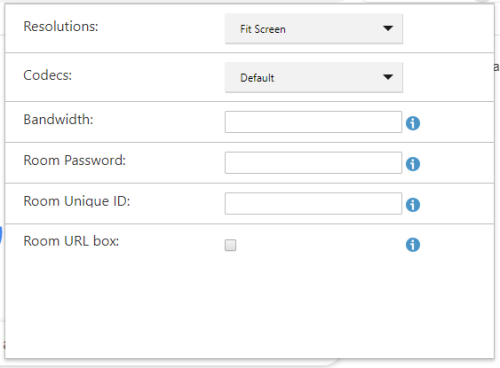Click the Bandwidth input field
Viewport: 500px width, 368px height.
[313, 122]
